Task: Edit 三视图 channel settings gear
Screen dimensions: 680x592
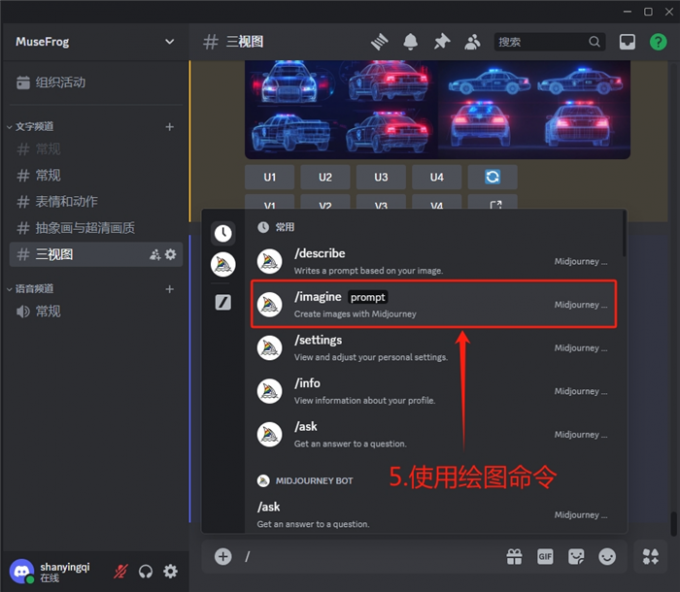Action: (171, 254)
